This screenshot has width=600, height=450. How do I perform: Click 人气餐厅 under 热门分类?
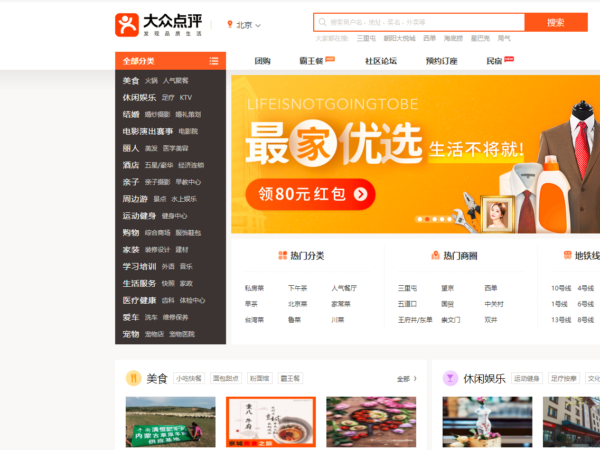tap(344, 288)
